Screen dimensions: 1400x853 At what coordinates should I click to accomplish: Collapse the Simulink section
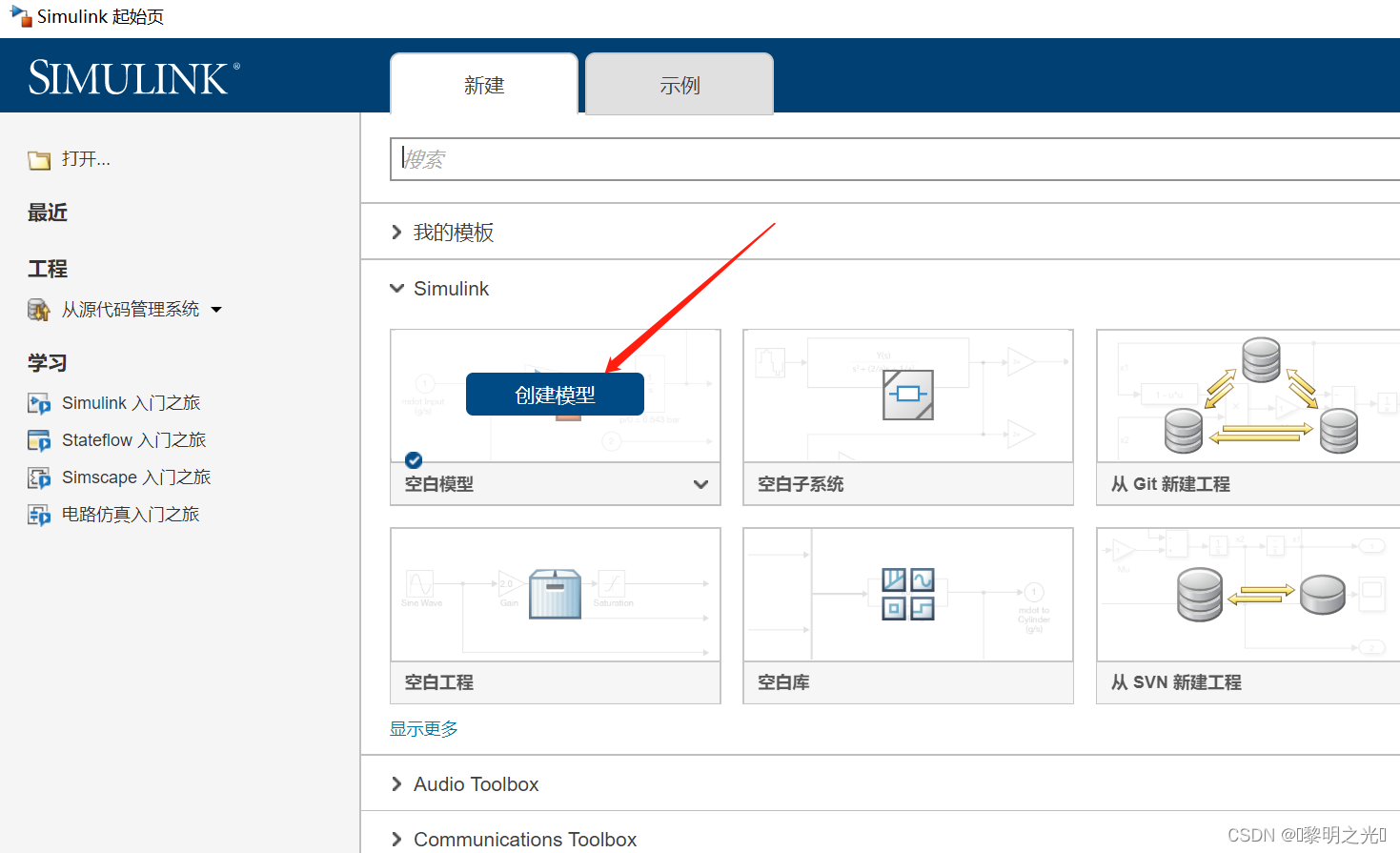click(x=396, y=288)
